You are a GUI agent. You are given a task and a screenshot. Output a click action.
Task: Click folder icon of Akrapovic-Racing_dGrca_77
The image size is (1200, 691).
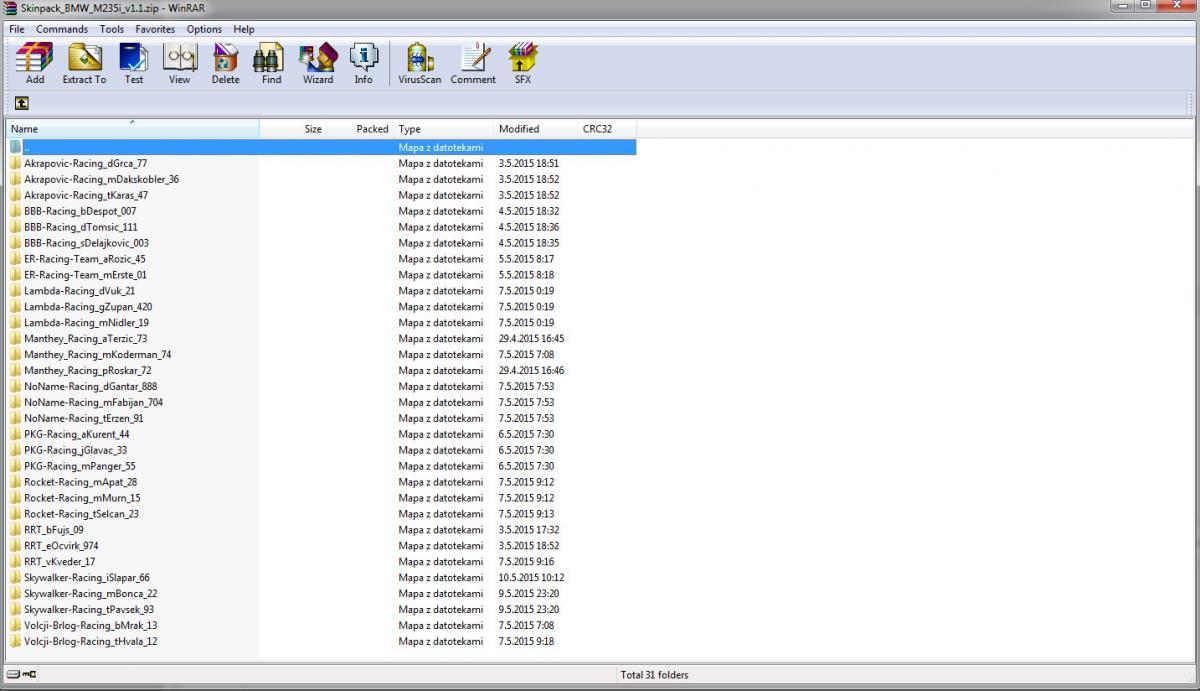click(15, 163)
